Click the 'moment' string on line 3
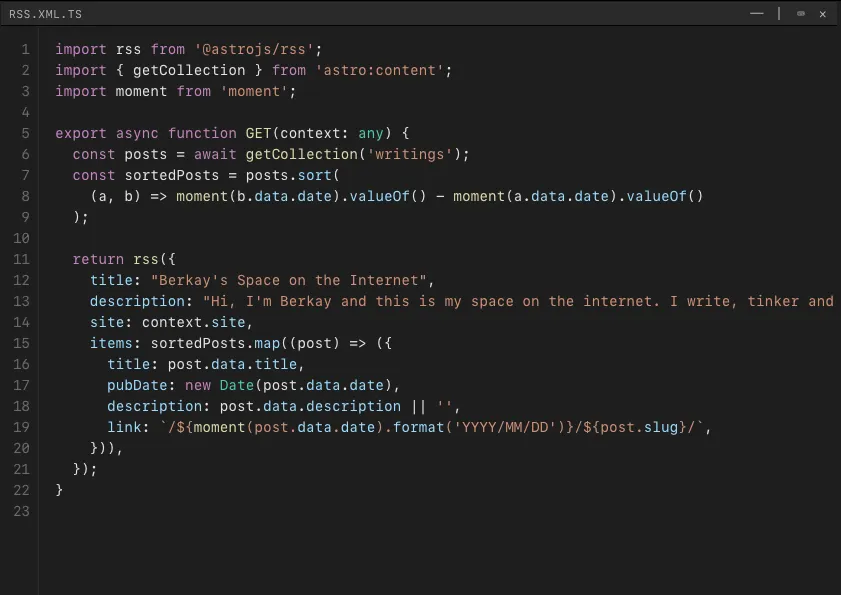 pos(254,91)
